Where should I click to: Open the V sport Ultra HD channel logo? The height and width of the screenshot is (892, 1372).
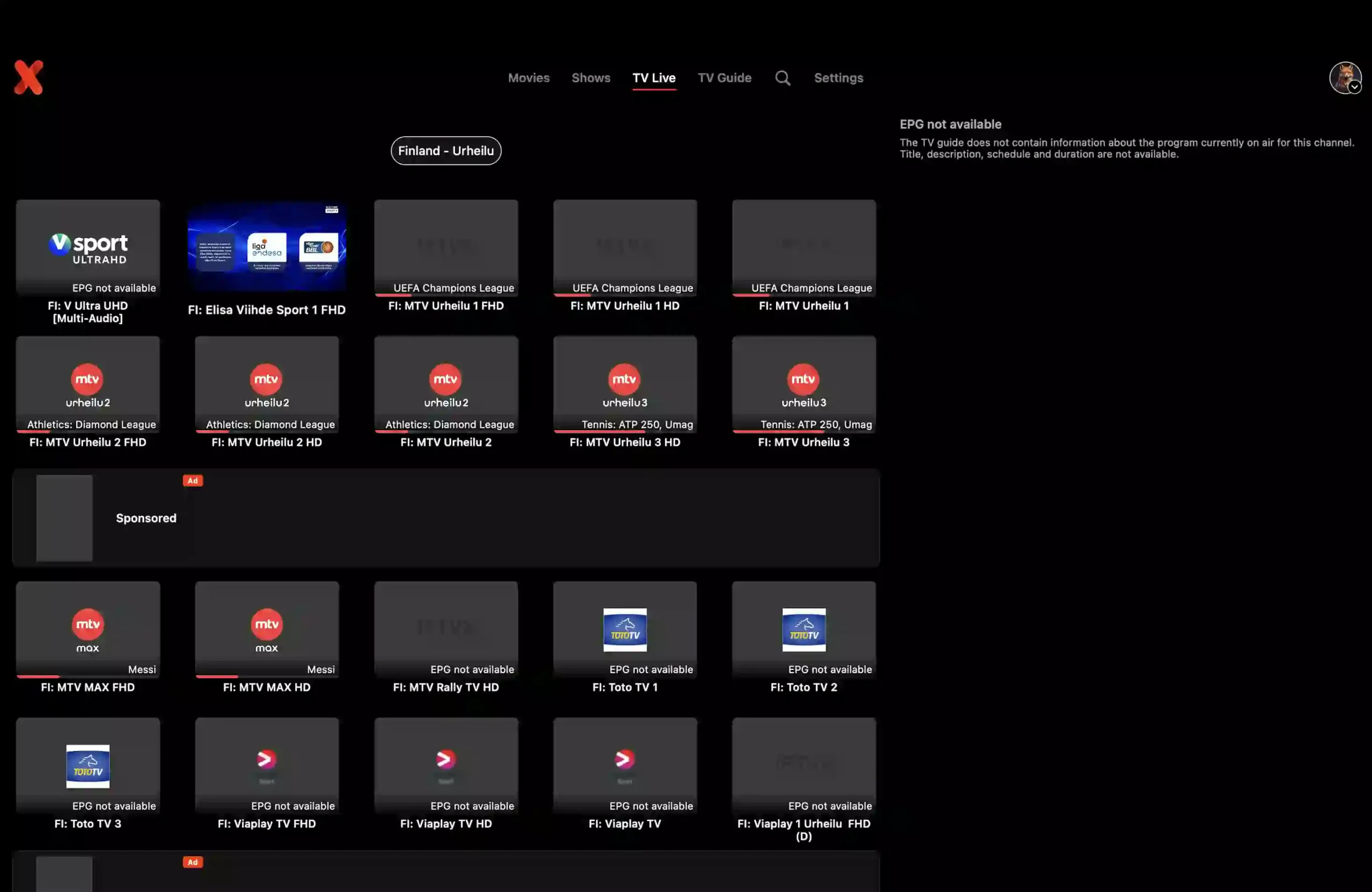point(87,249)
